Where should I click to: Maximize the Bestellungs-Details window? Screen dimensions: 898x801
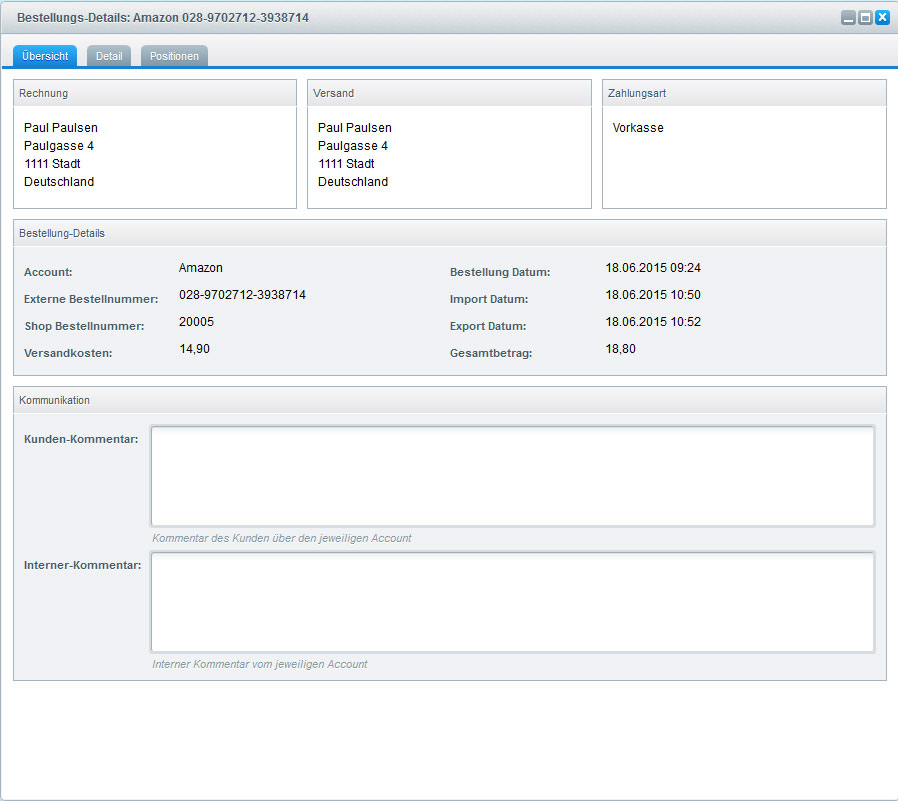[x=865, y=18]
